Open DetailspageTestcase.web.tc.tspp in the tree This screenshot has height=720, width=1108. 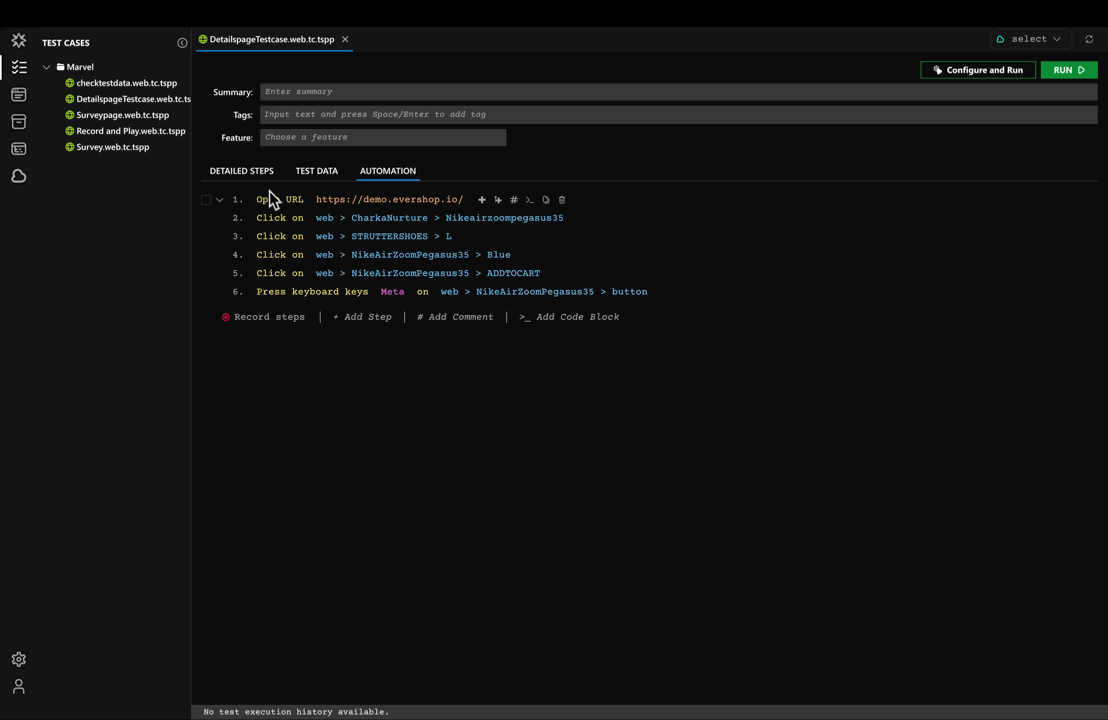pos(134,99)
